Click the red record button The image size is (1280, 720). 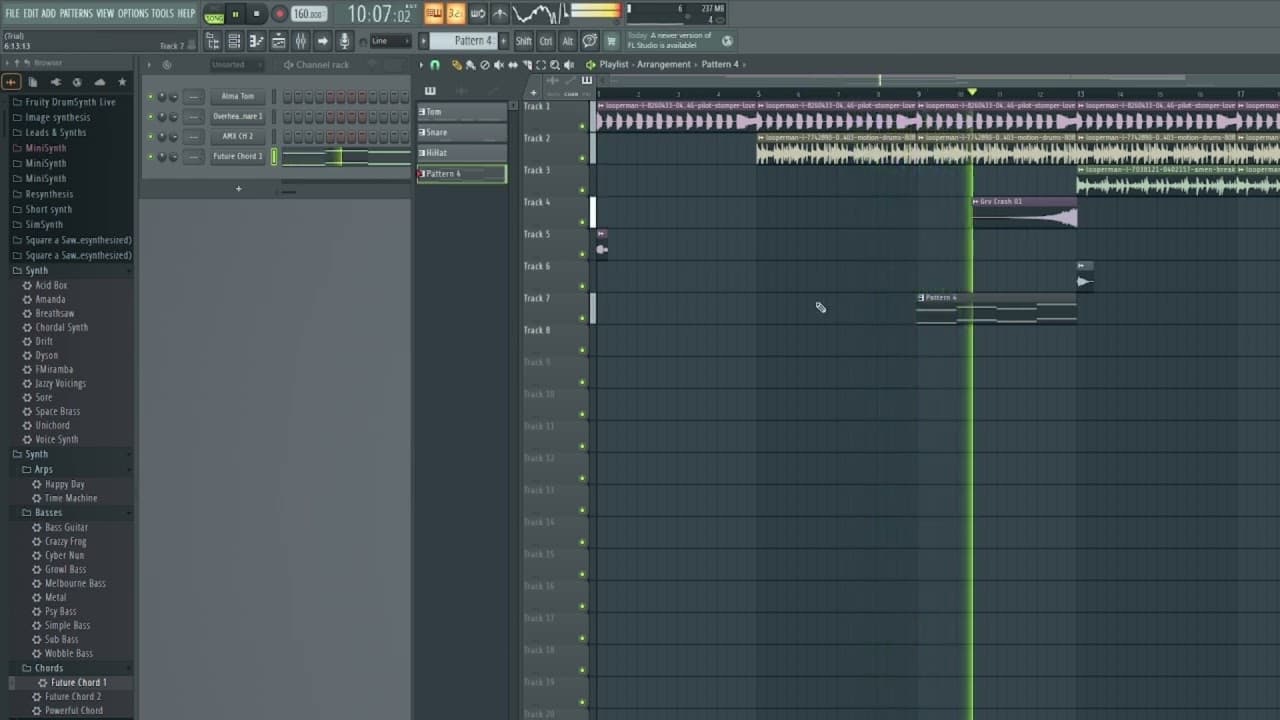[280, 14]
